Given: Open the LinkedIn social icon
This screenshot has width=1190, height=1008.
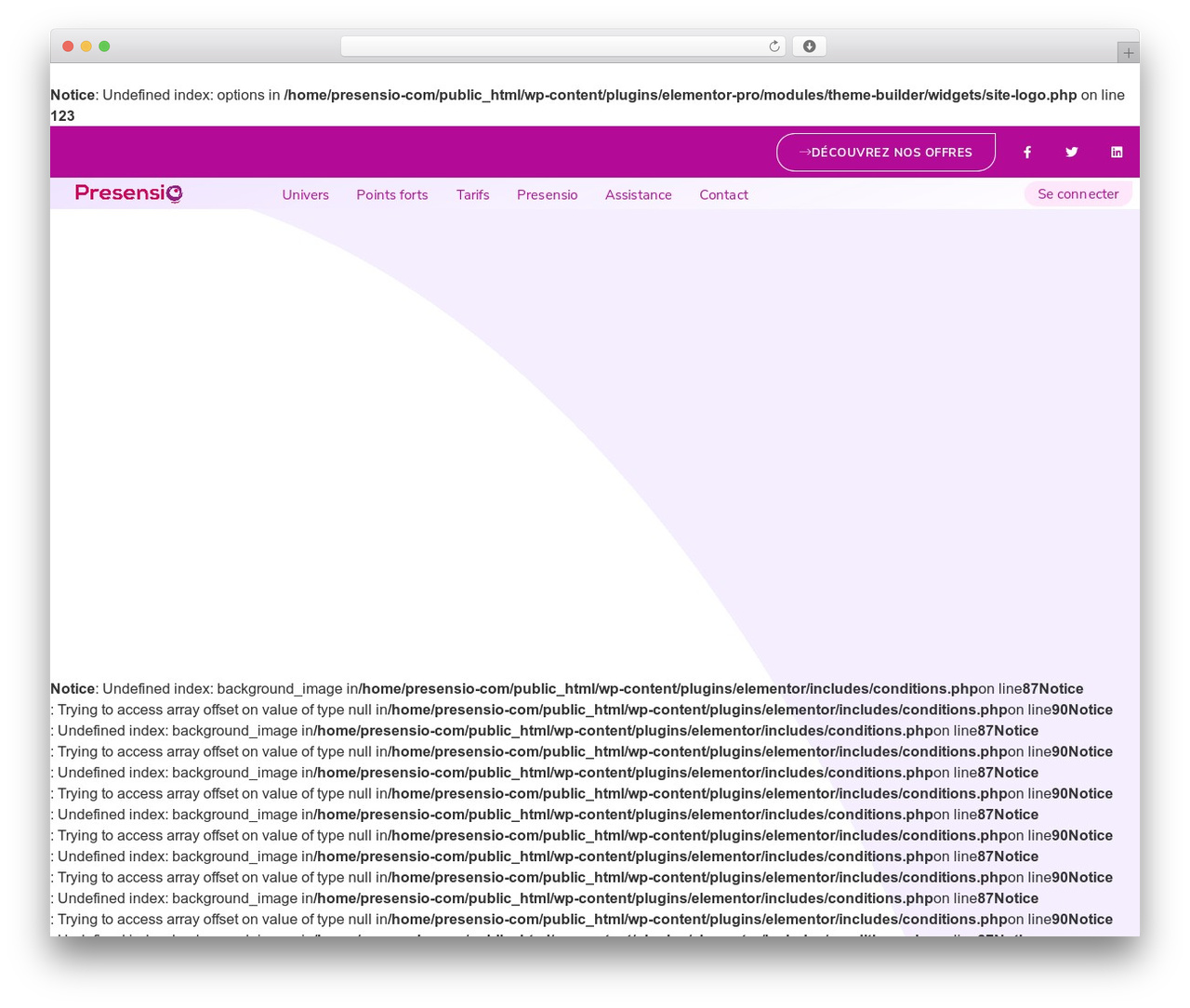Looking at the screenshot, I should [1117, 153].
